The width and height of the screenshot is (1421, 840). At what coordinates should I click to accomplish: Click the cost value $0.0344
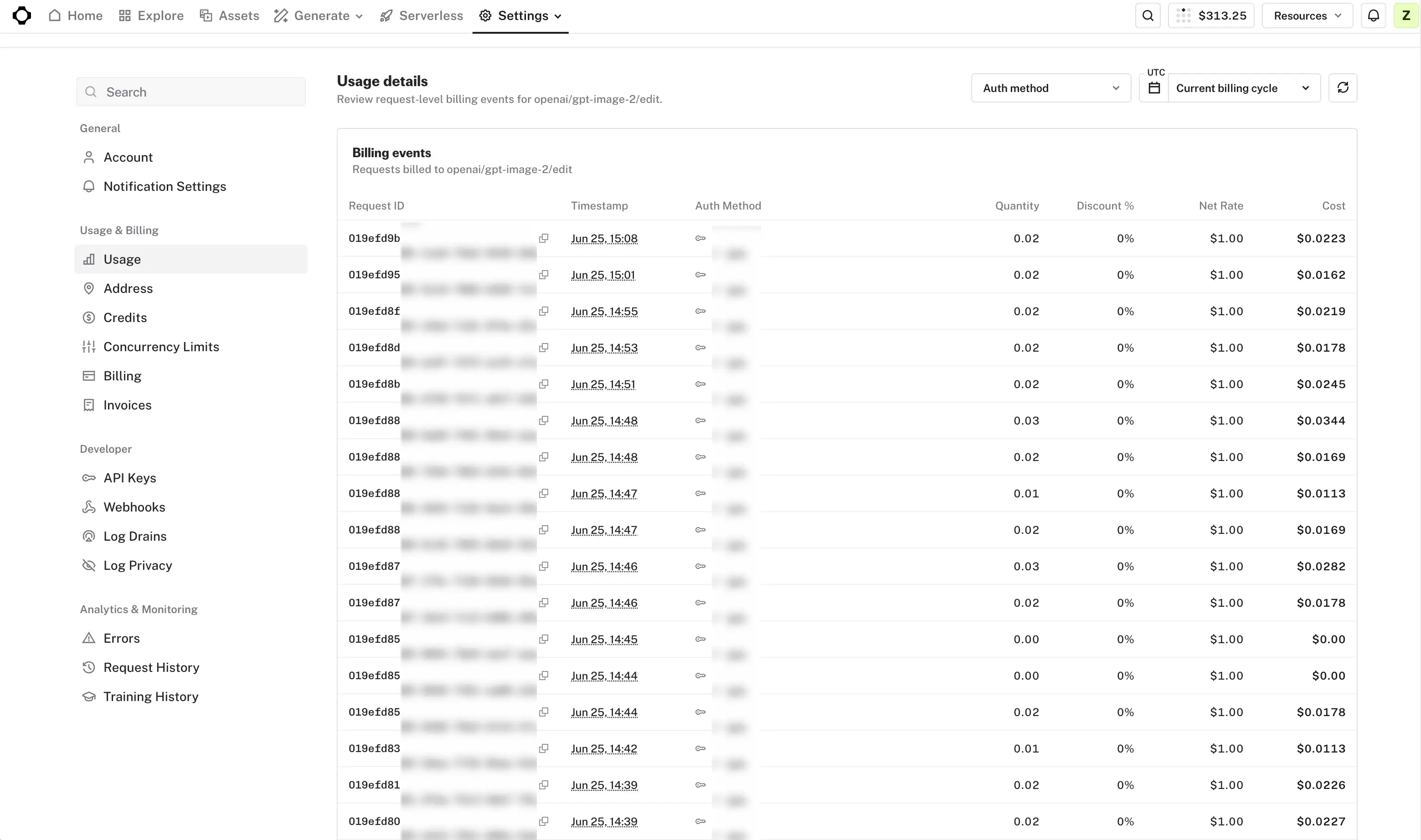(1321, 420)
